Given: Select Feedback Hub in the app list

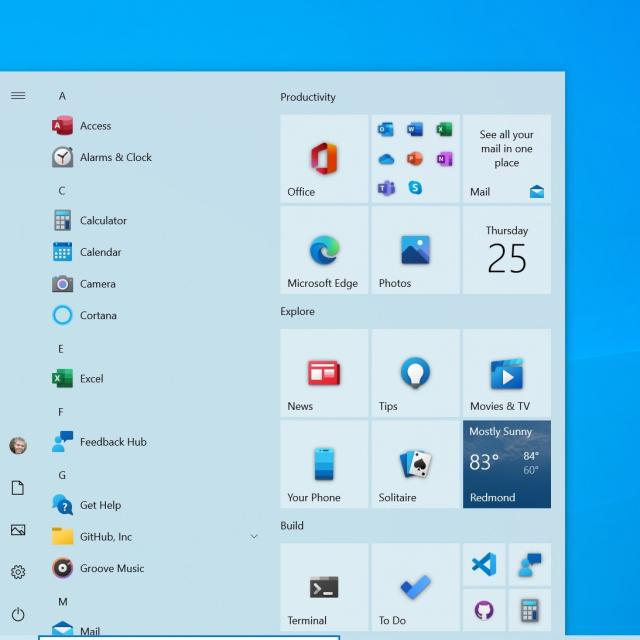Looking at the screenshot, I should (x=112, y=442).
